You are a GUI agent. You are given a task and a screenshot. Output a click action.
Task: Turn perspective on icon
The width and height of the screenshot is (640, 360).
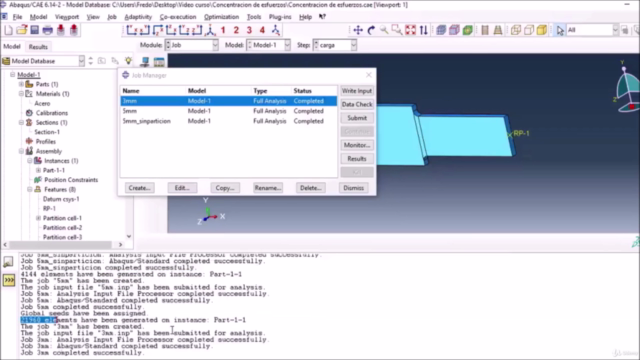[498, 30]
